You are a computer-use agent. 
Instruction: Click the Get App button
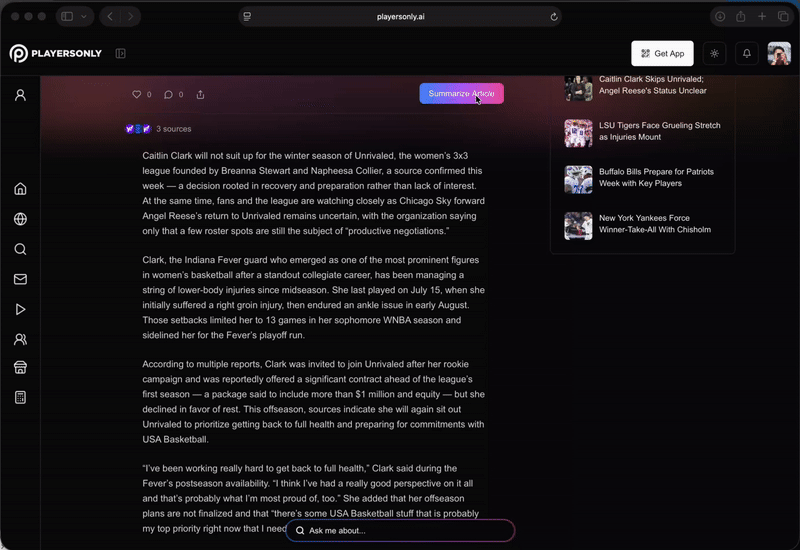[662, 54]
